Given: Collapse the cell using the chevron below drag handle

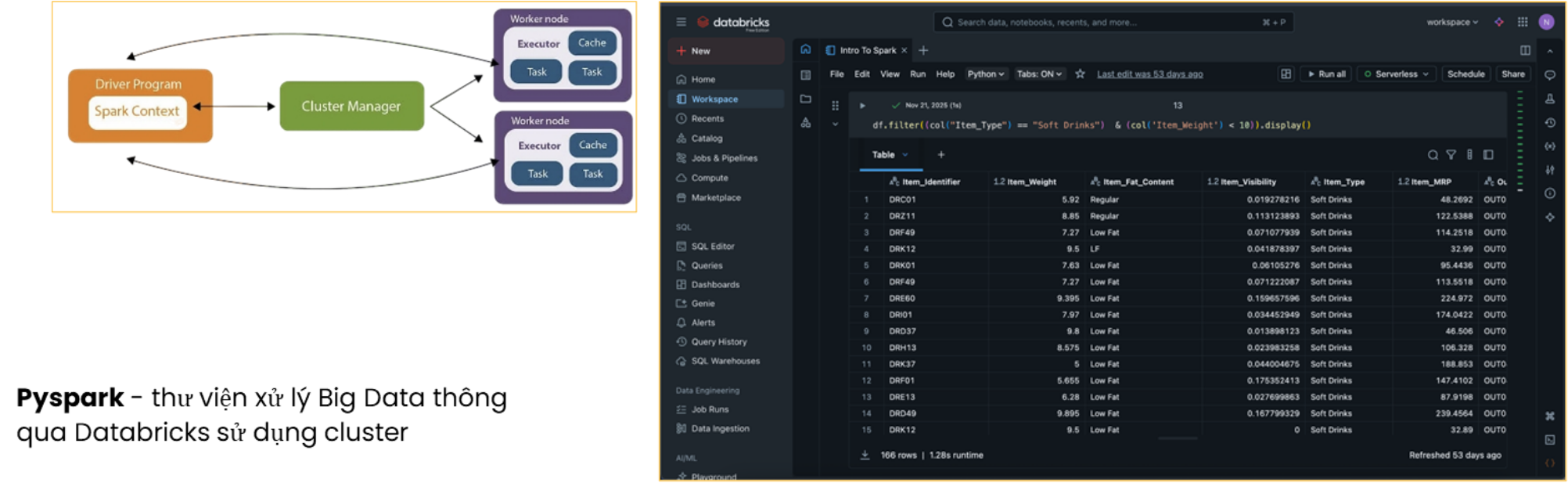Looking at the screenshot, I should point(835,124).
